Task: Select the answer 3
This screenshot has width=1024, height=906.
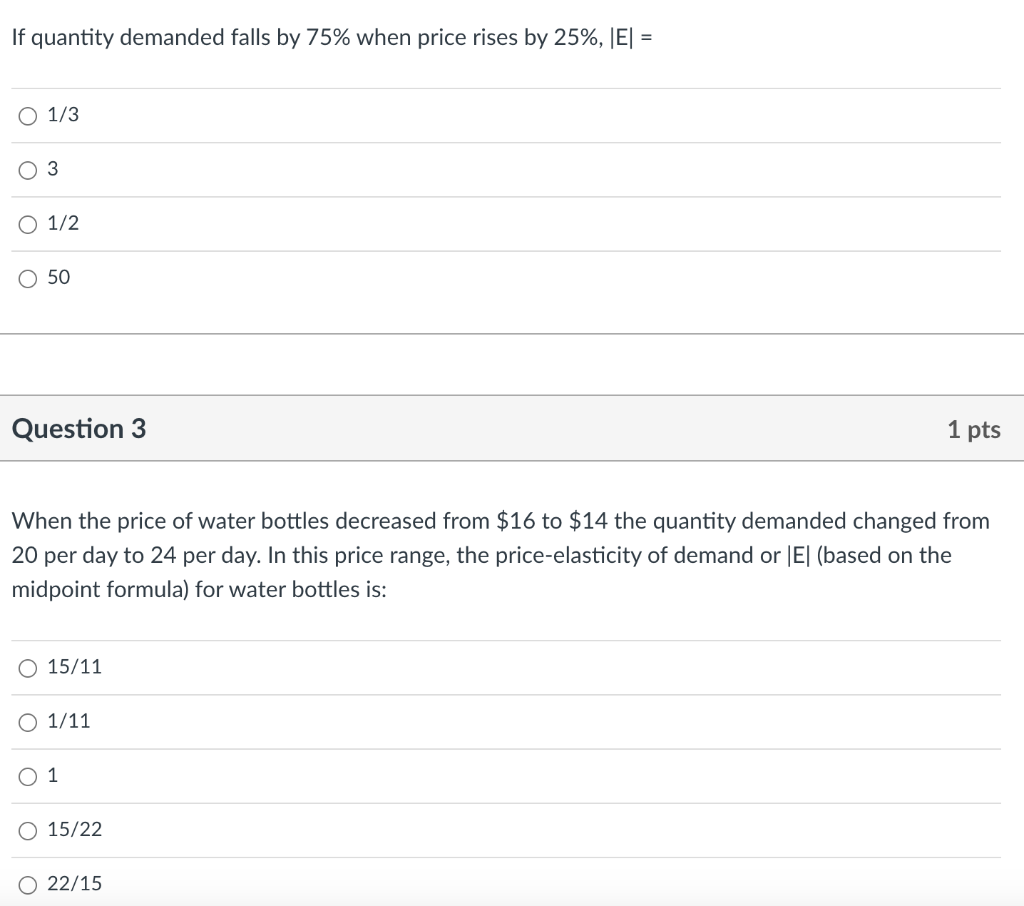Action: 27,170
